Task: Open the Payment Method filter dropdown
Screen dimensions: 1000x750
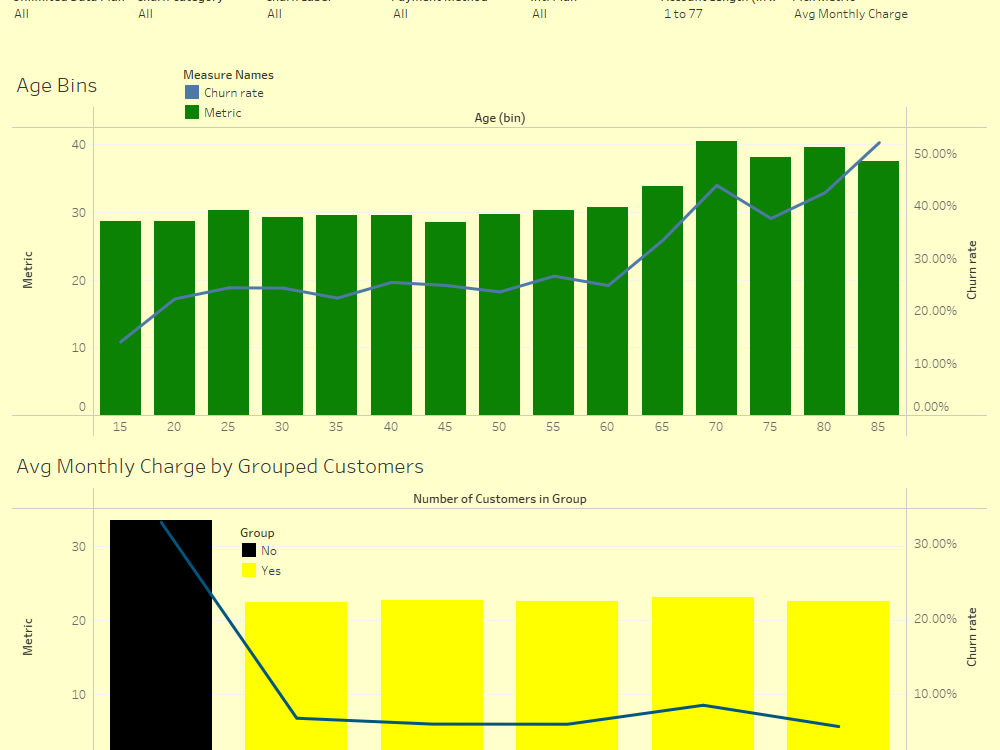Action: (x=400, y=14)
